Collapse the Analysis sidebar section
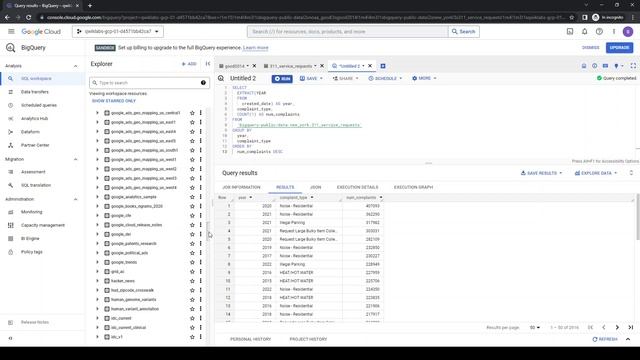640x360 pixels. pos(76,66)
